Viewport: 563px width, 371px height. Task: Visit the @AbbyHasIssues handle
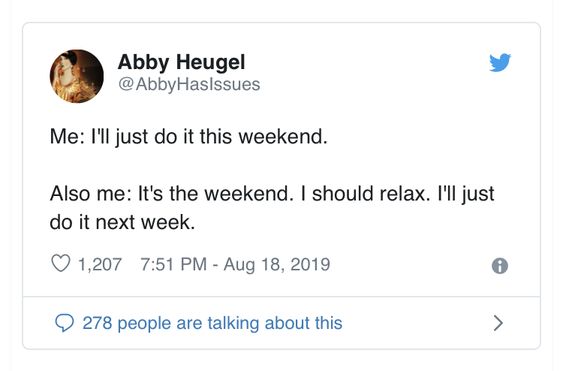coord(189,84)
